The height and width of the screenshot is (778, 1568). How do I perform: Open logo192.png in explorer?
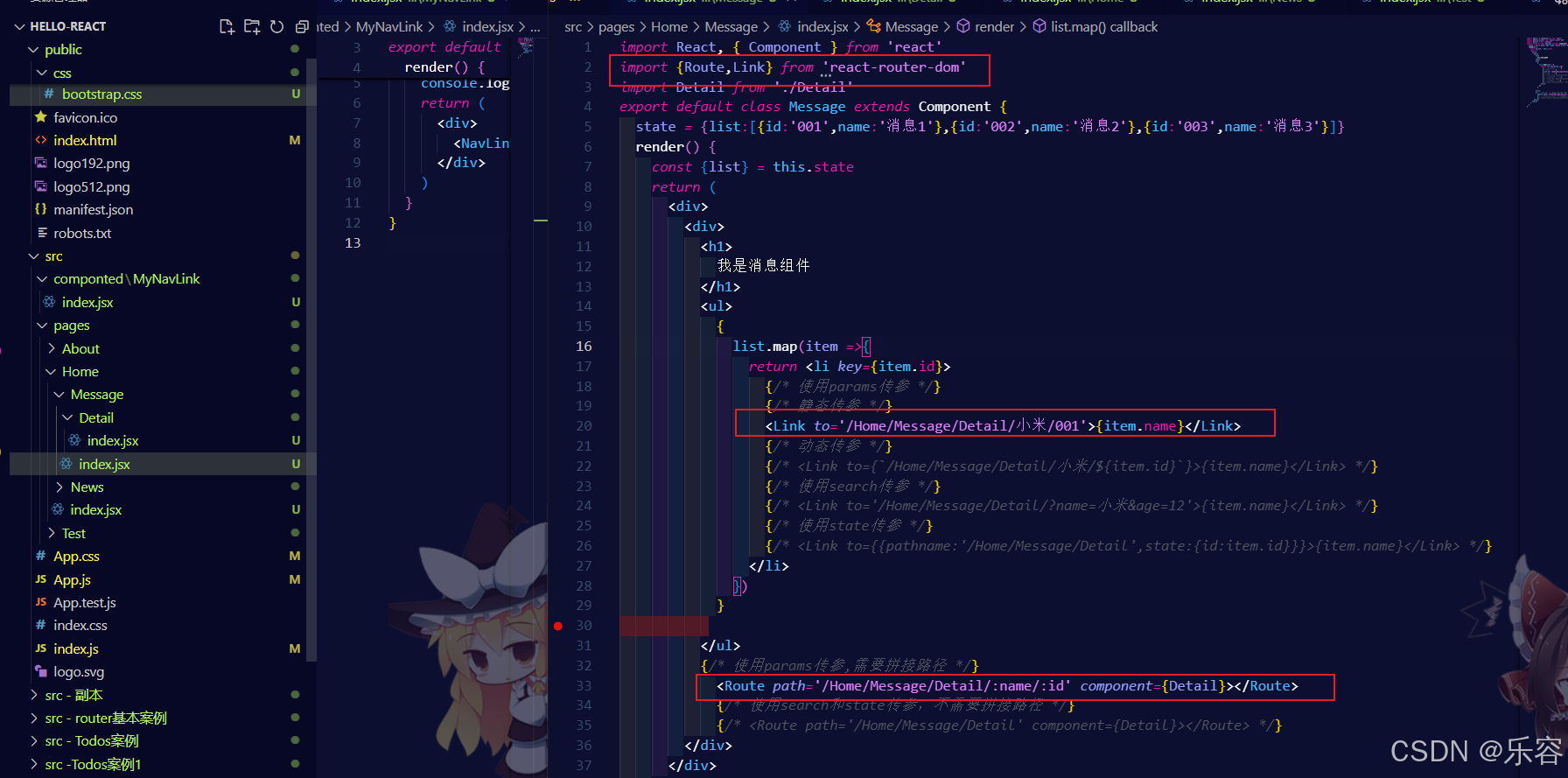91,164
